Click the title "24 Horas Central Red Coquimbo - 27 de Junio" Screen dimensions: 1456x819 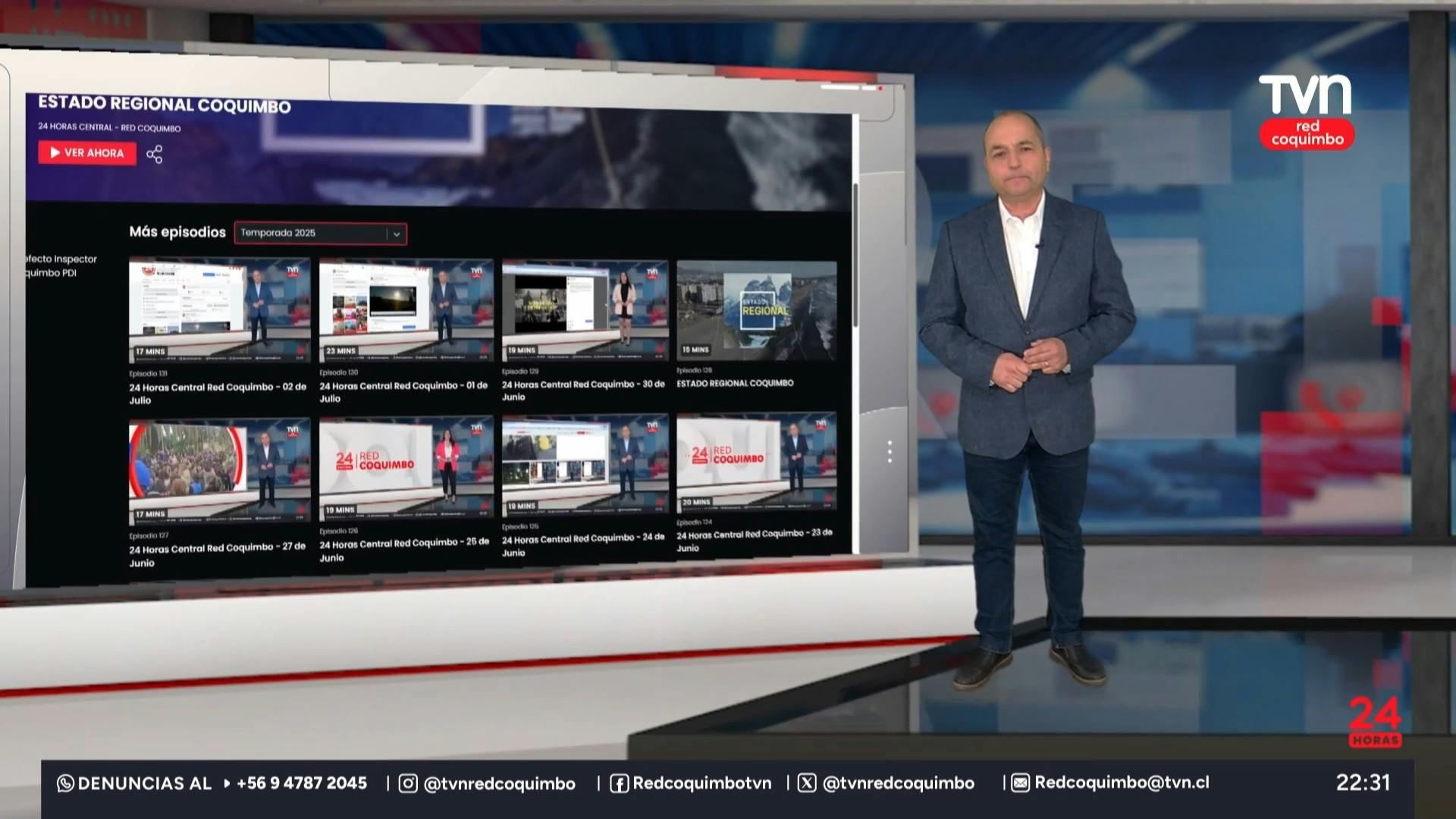(217, 554)
